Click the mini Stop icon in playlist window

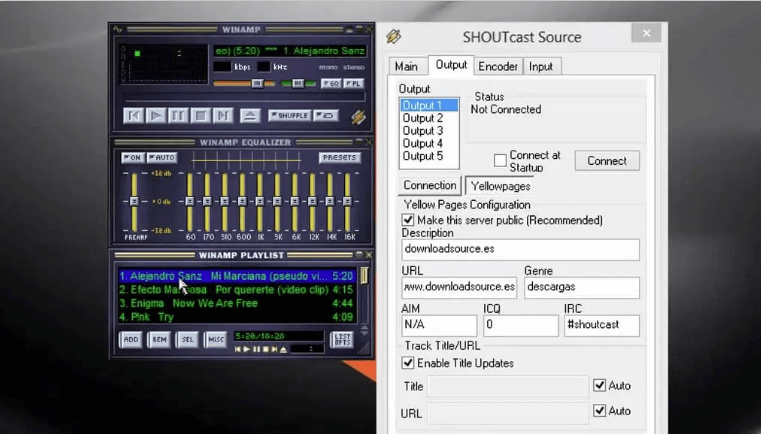(265, 349)
